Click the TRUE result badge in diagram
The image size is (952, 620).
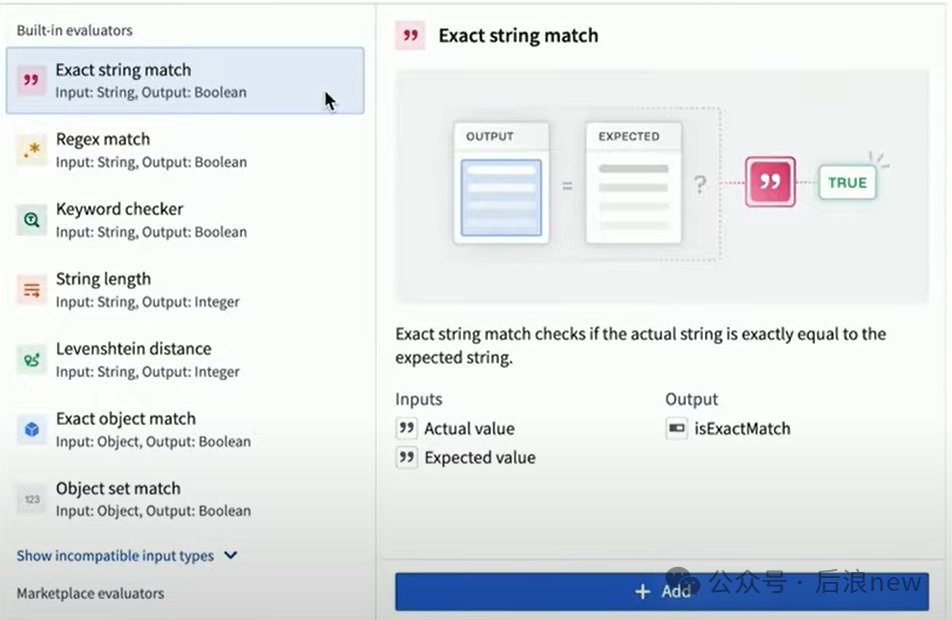847,183
